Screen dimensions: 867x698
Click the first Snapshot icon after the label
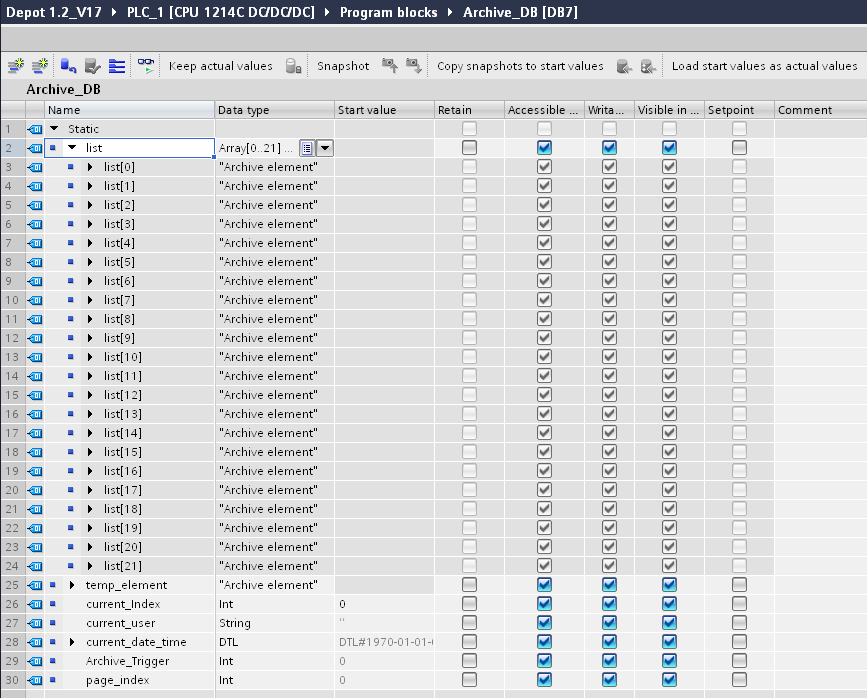click(x=390, y=66)
